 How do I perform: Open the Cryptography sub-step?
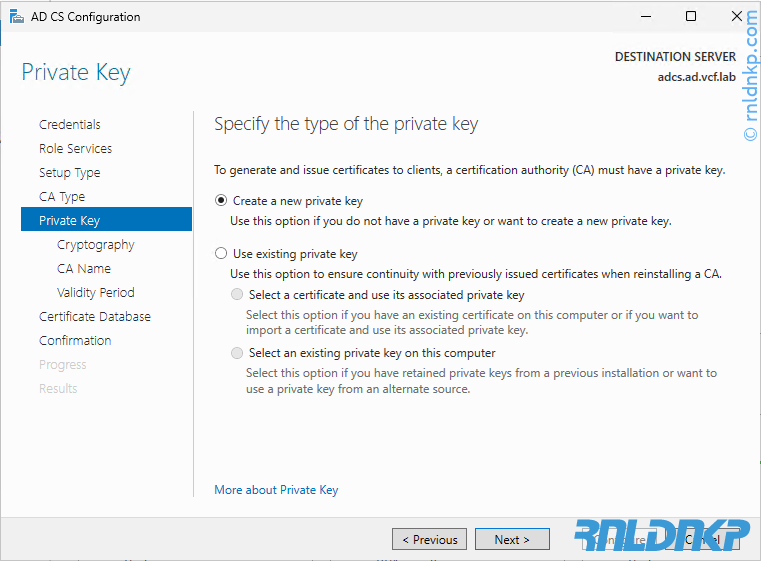pos(96,245)
